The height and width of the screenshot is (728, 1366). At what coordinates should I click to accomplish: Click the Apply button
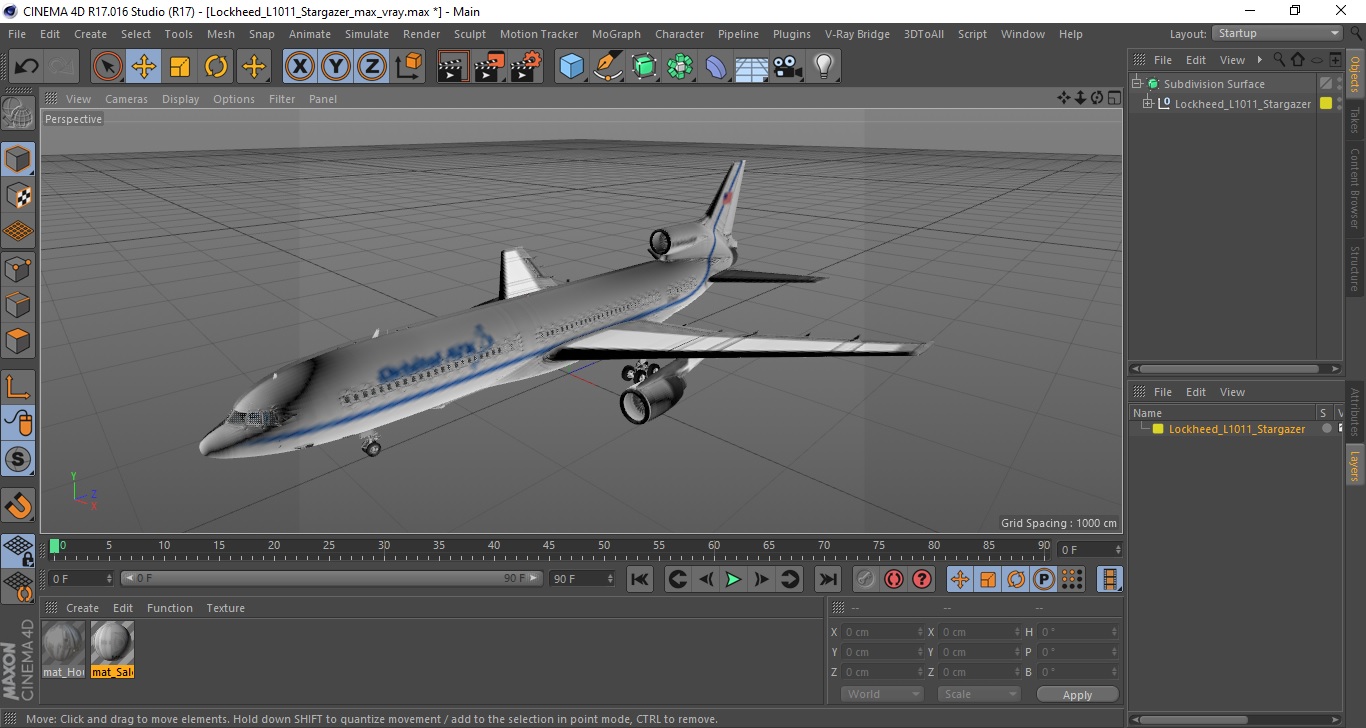point(1077,694)
